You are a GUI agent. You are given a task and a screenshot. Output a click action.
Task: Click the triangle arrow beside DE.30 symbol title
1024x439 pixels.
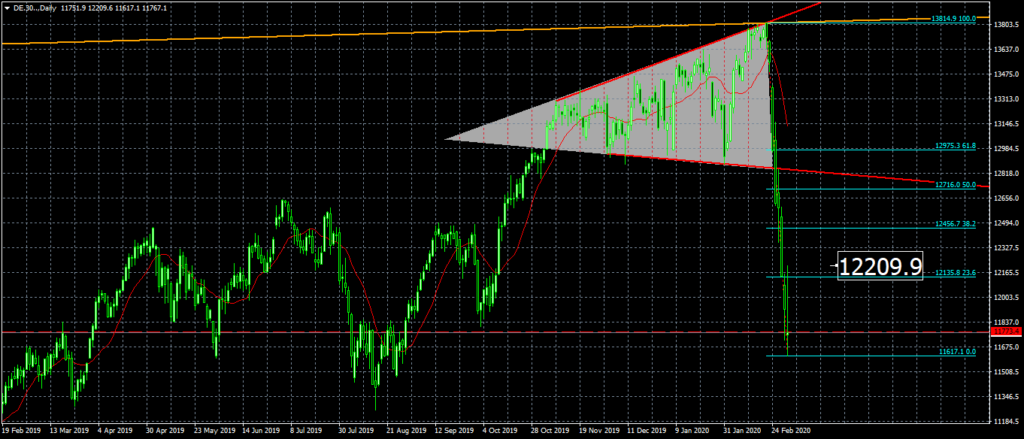pyautogui.click(x=7, y=7)
